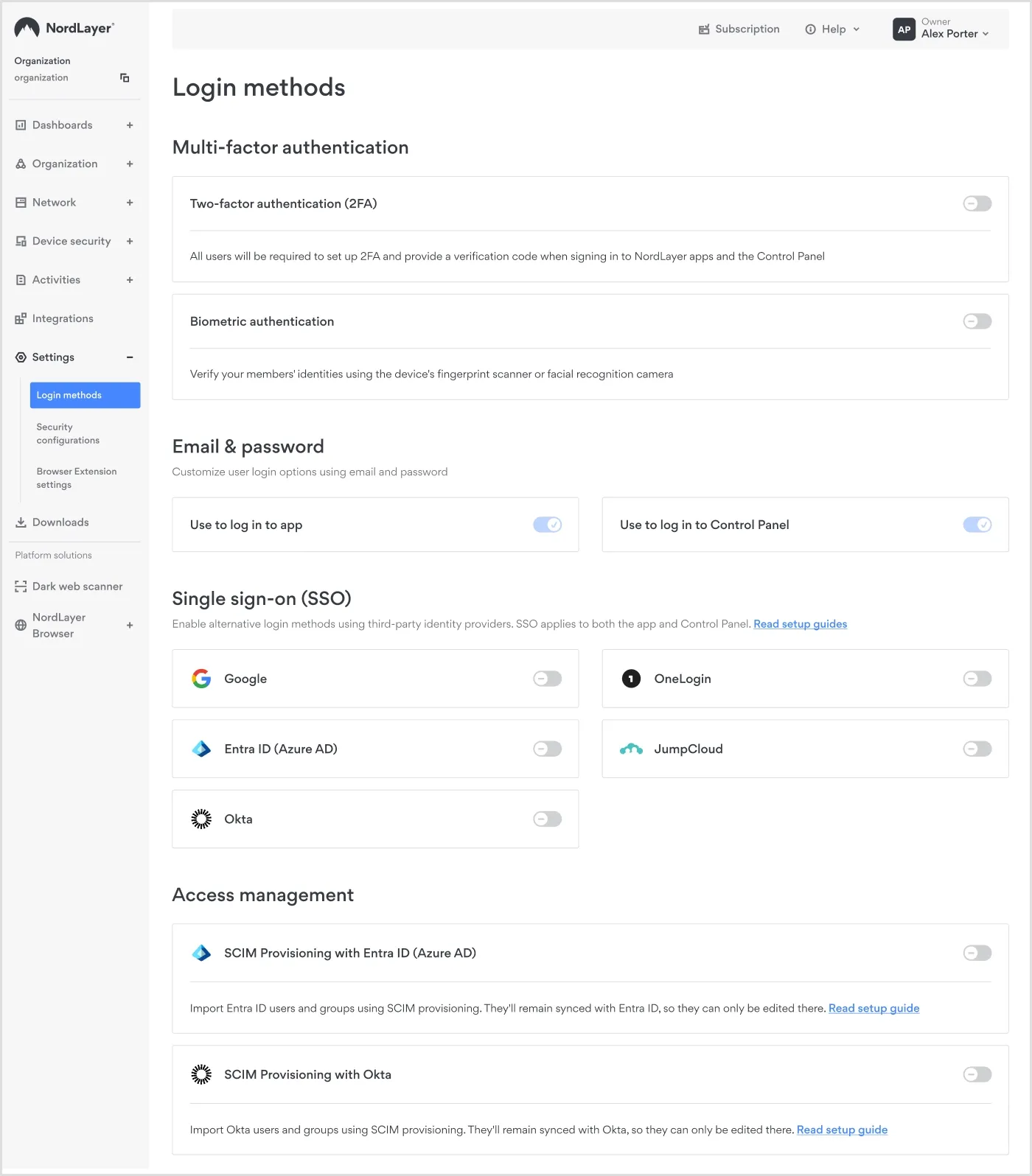
Task: Click the AP avatar badge
Action: pyautogui.click(x=904, y=29)
